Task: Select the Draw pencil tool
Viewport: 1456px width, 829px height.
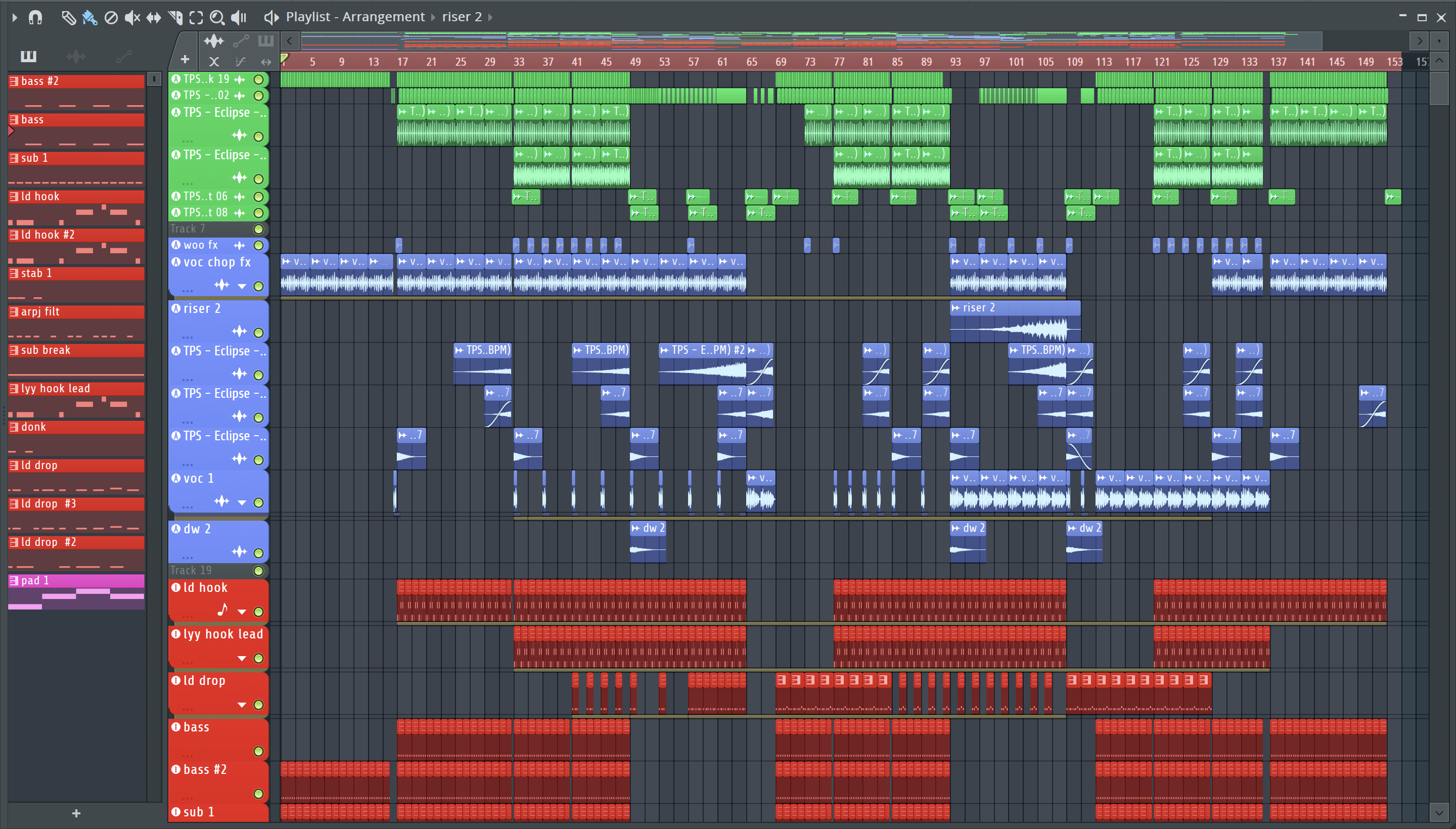Action: point(68,18)
